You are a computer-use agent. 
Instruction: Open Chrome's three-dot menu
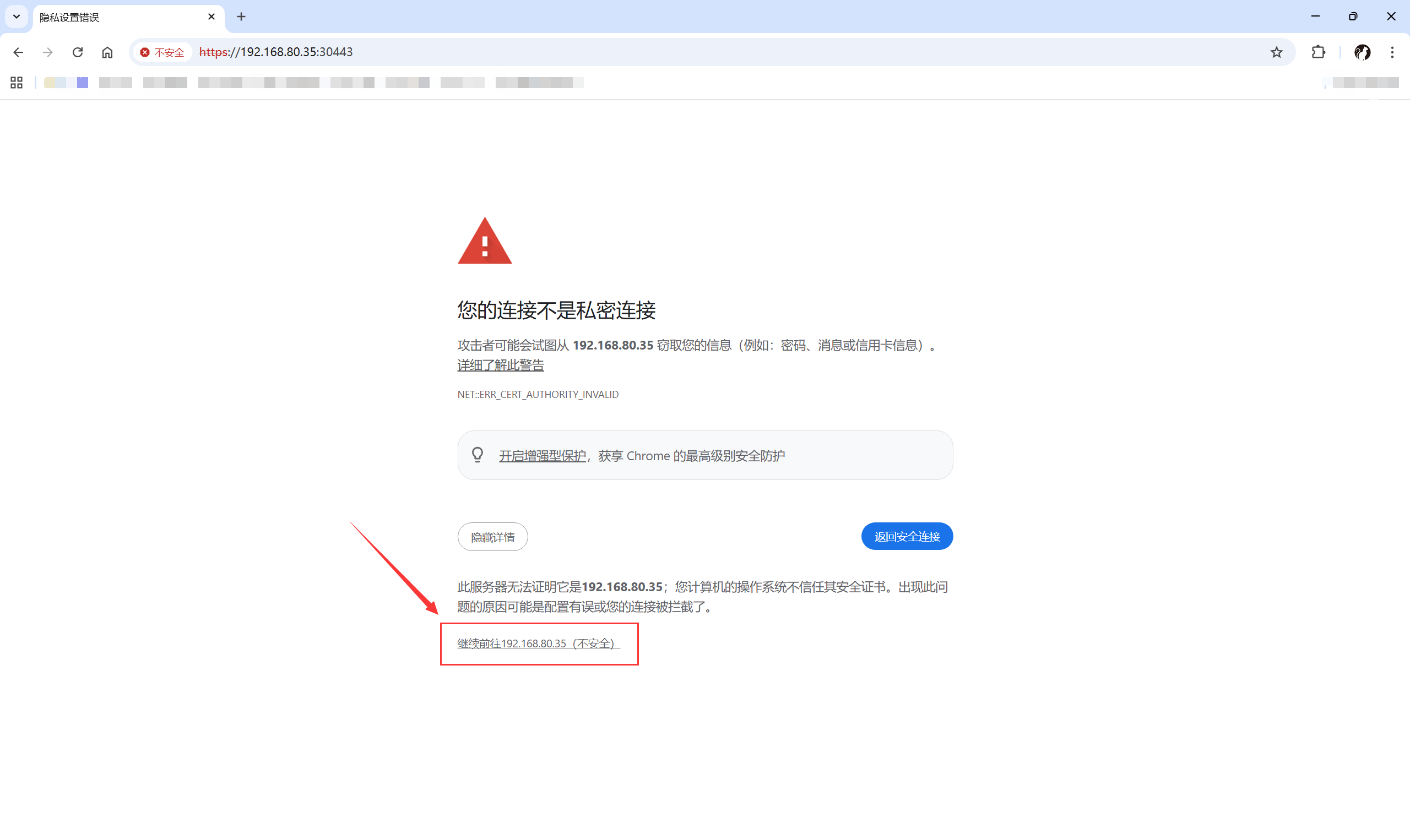tap(1392, 52)
